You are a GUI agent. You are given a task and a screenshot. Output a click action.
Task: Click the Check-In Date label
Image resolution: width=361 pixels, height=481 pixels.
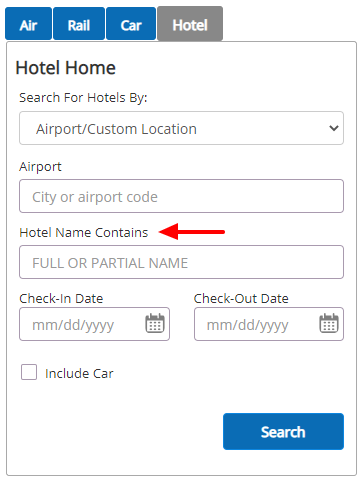(x=61, y=298)
